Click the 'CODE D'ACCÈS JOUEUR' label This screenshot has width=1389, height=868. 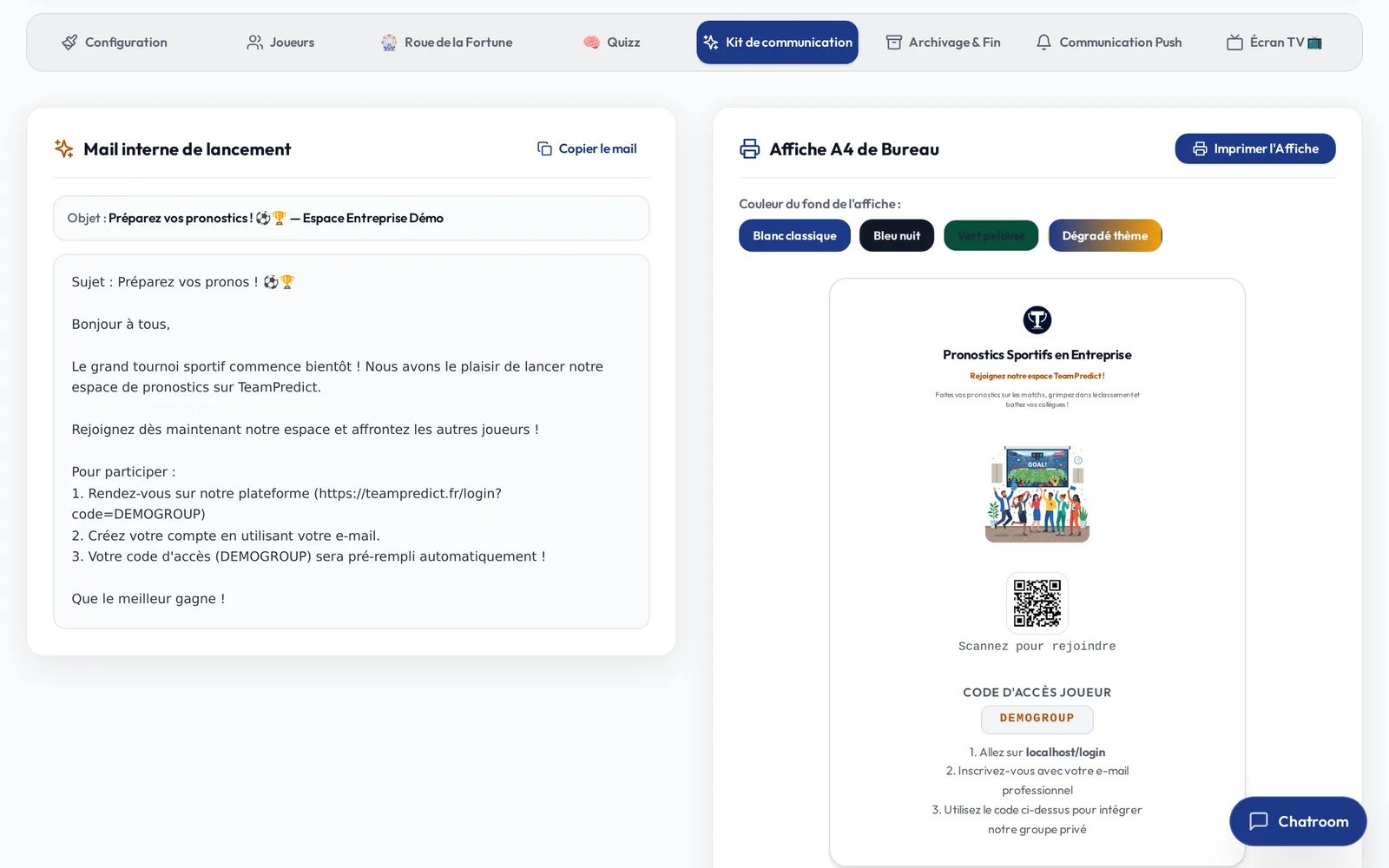coord(1037,693)
